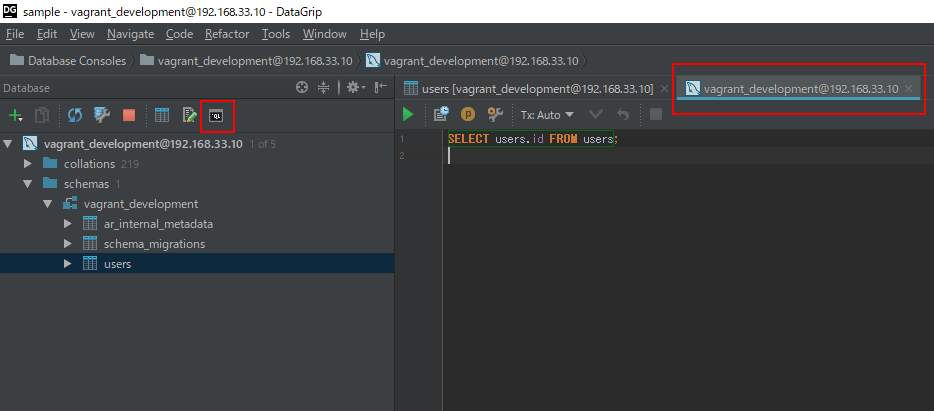Hide the Database tool window
The width and height of the screenshot is (934, 411).
click(381, 88)
